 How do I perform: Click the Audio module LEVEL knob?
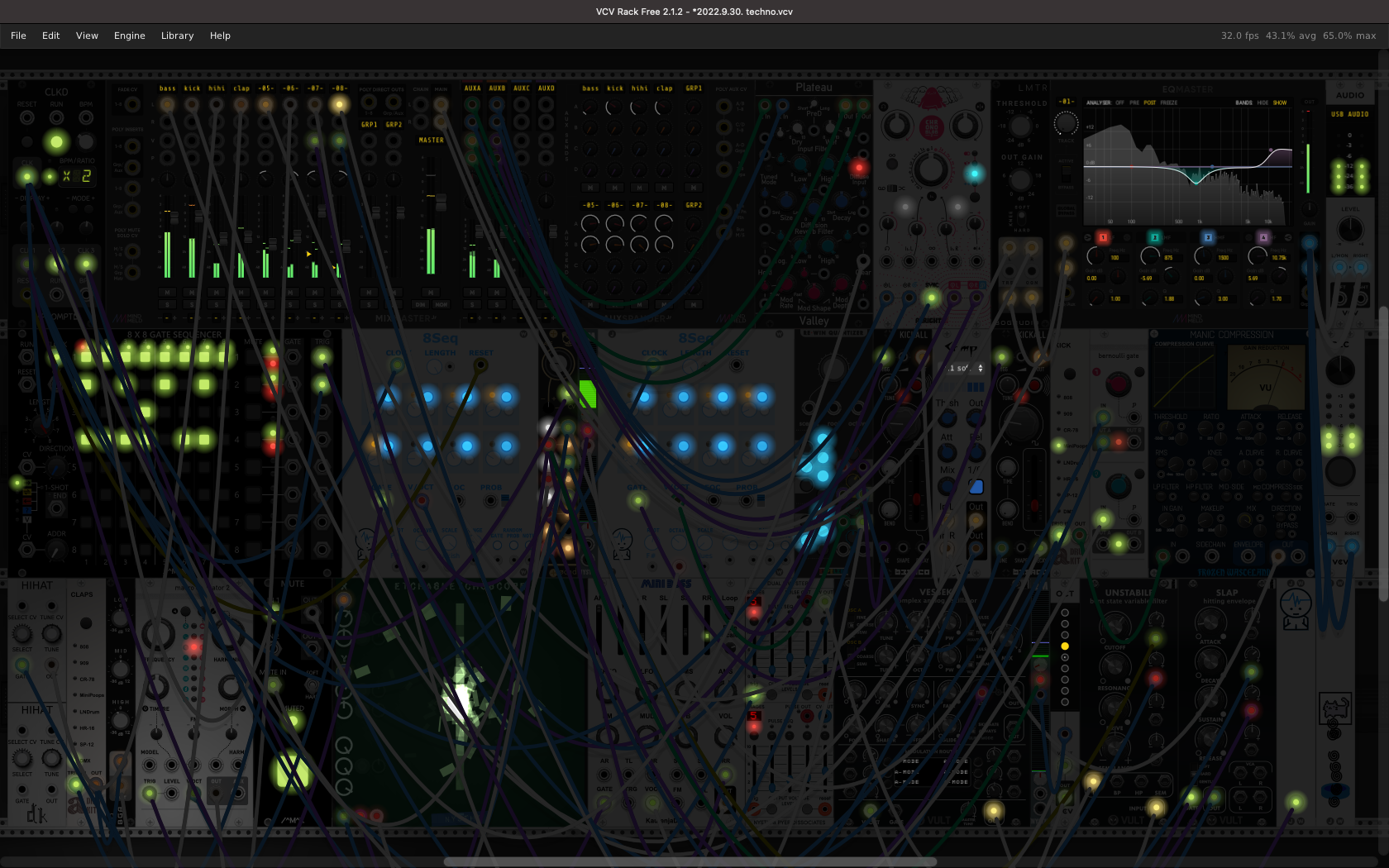click(1350, 230)
